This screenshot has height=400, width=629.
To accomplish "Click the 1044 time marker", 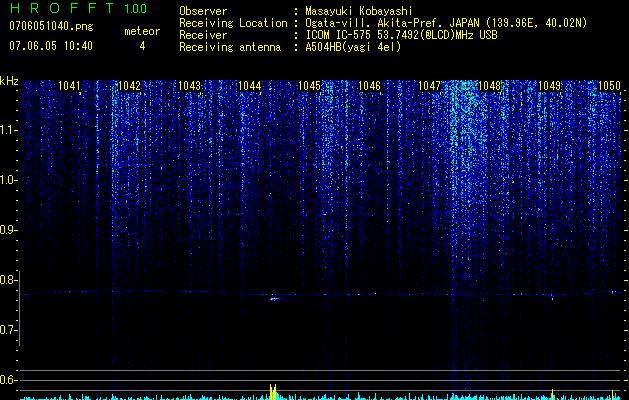I will pos(250,85).
